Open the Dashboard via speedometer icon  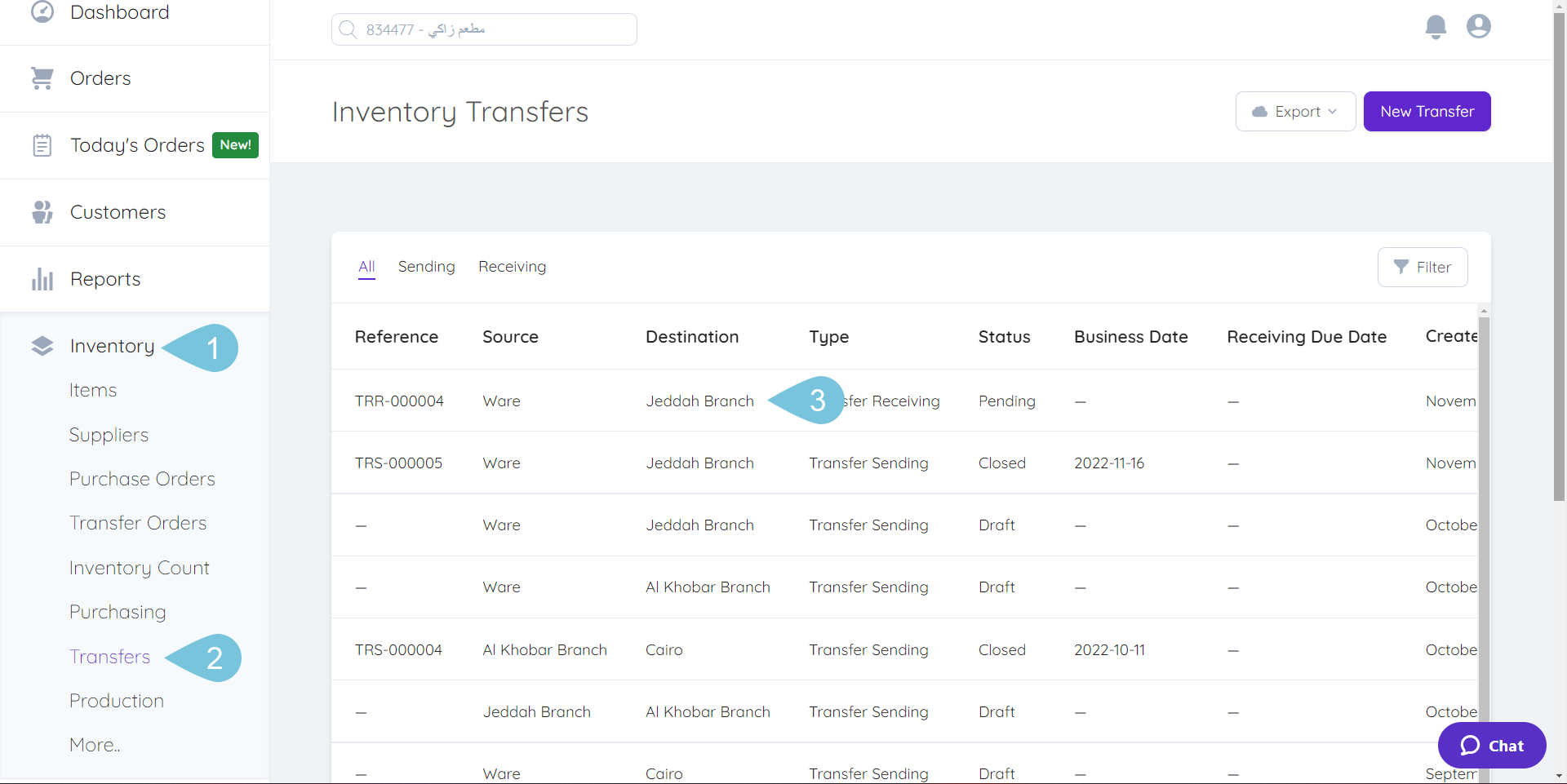tap(42, 12)
